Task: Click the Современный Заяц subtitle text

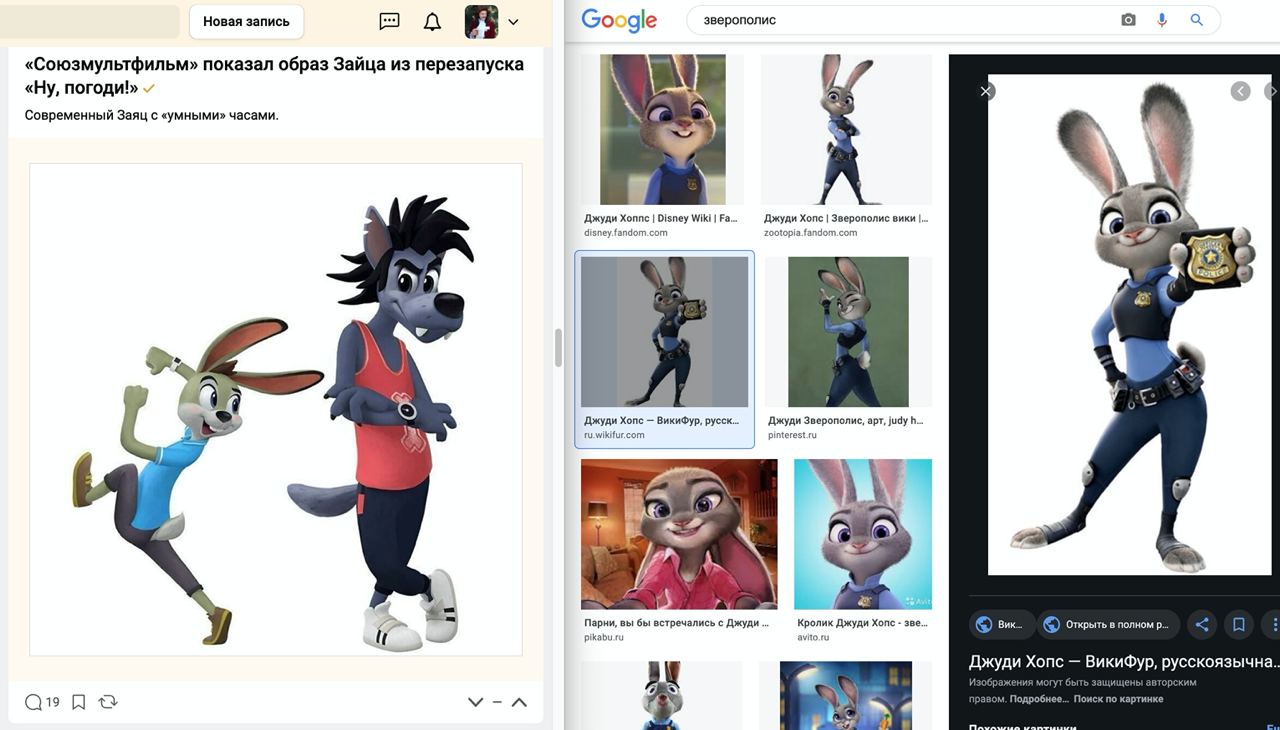Action: 152,115
